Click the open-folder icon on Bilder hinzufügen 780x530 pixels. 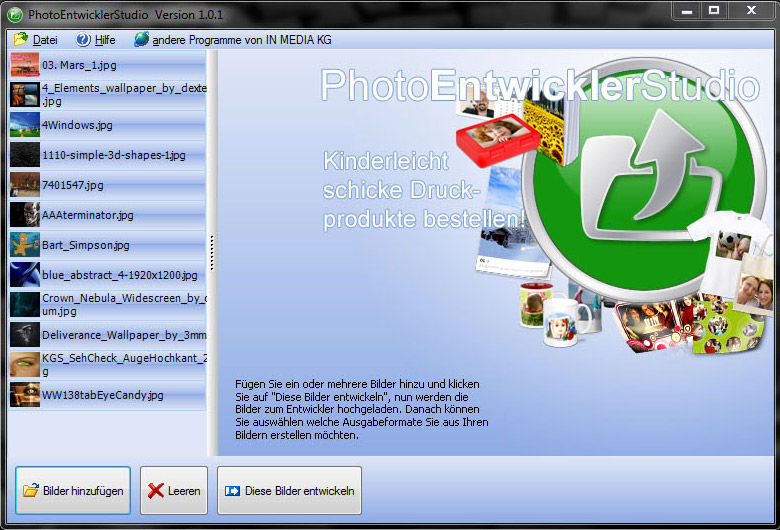(31, 490)
